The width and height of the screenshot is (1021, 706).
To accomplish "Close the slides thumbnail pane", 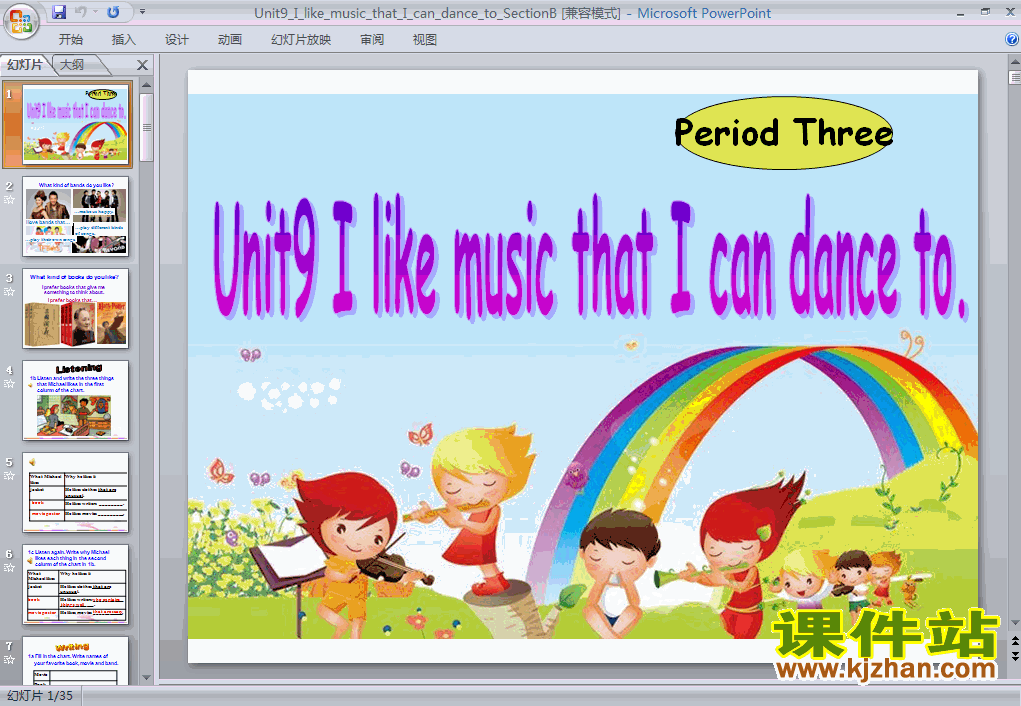I will point(143,64).
